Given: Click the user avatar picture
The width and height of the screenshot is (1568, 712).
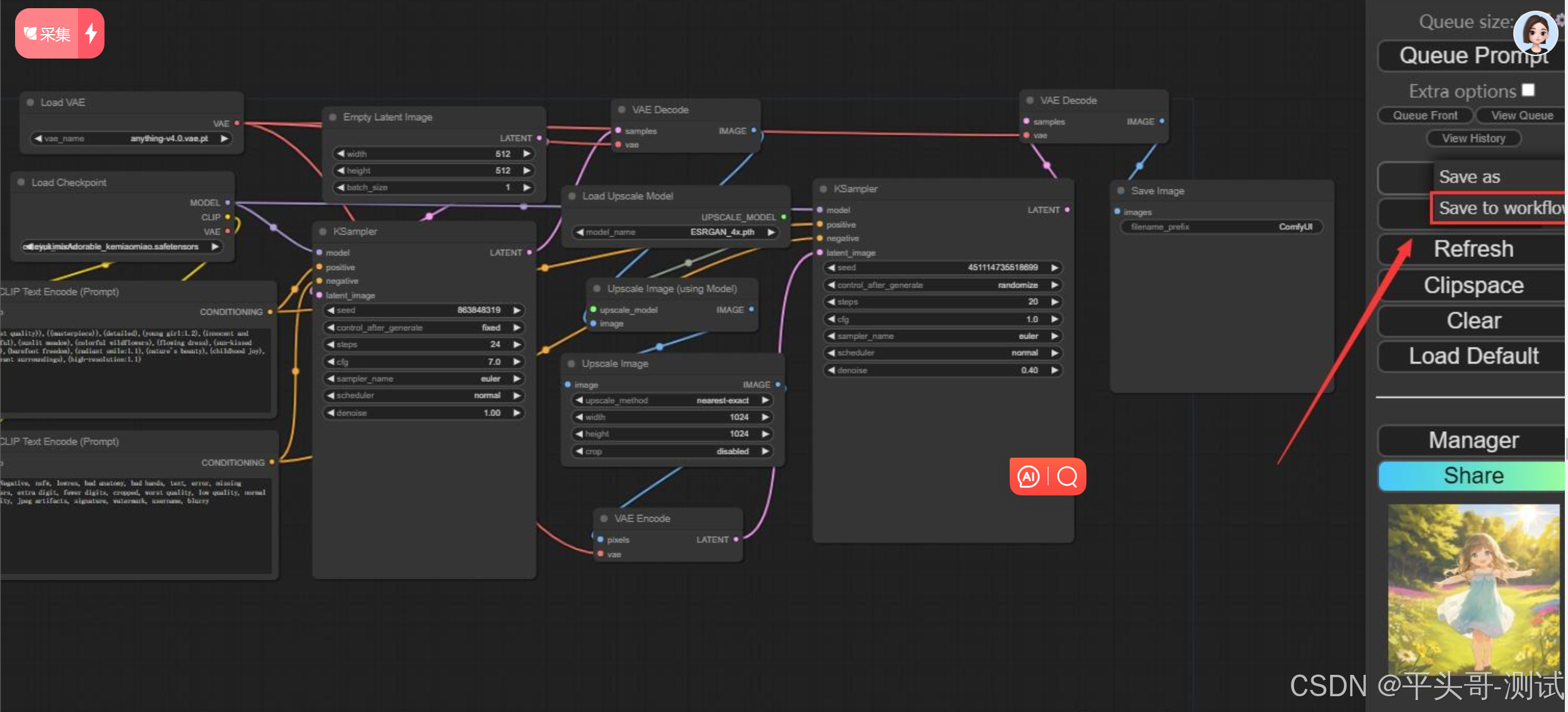Looking at the screenshot, I should 1535,31.
